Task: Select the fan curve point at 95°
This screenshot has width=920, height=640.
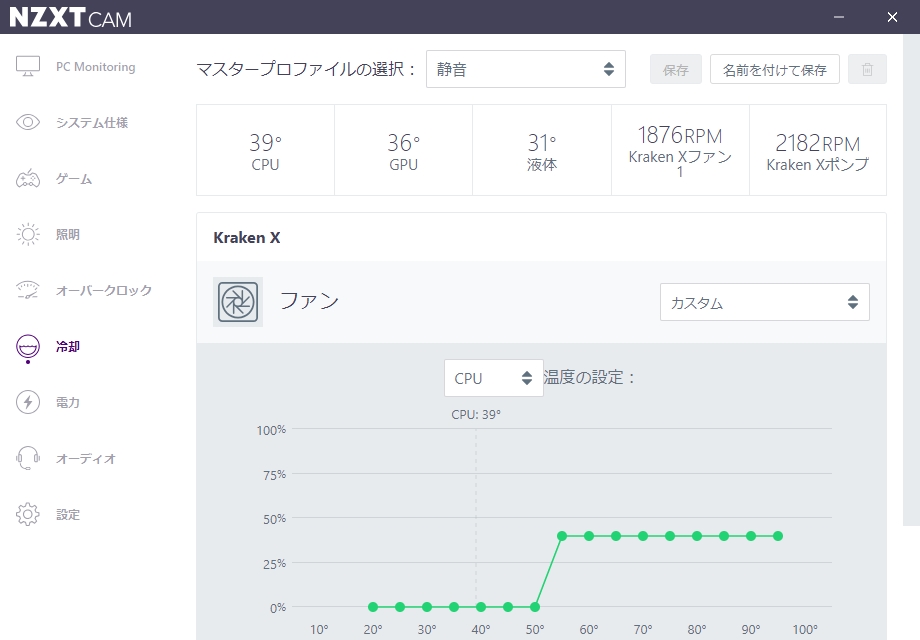Action: pos(777,536)
